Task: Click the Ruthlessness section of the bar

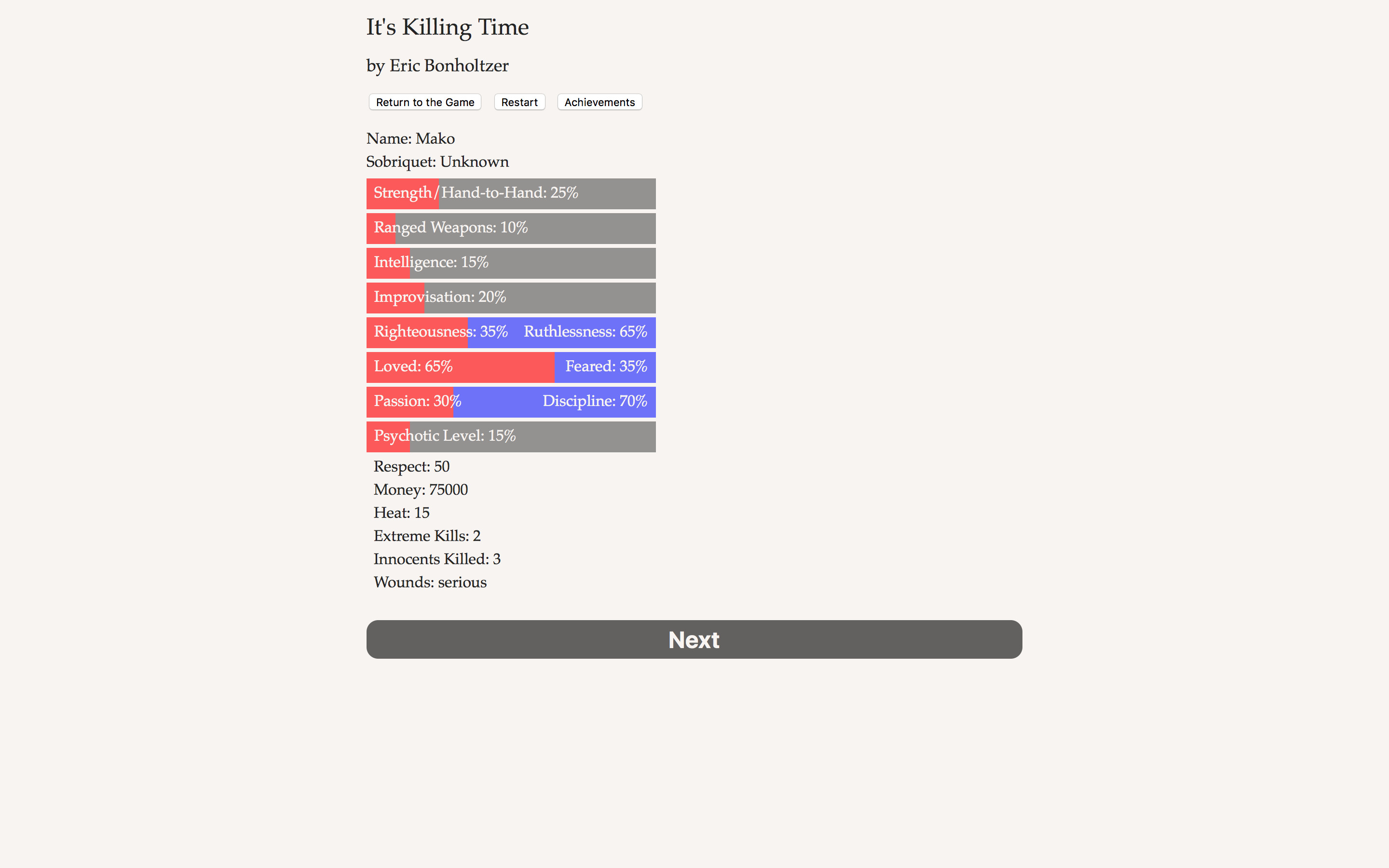Action: point(585,332)
